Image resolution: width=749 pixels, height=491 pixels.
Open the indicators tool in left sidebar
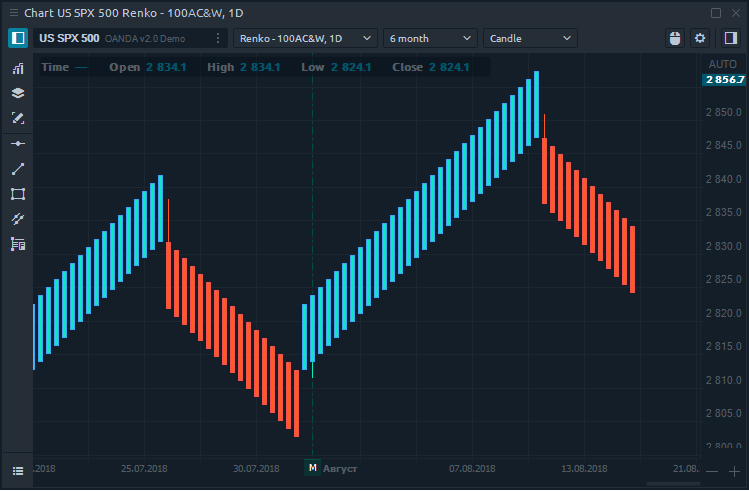click(x=17, y=69)
